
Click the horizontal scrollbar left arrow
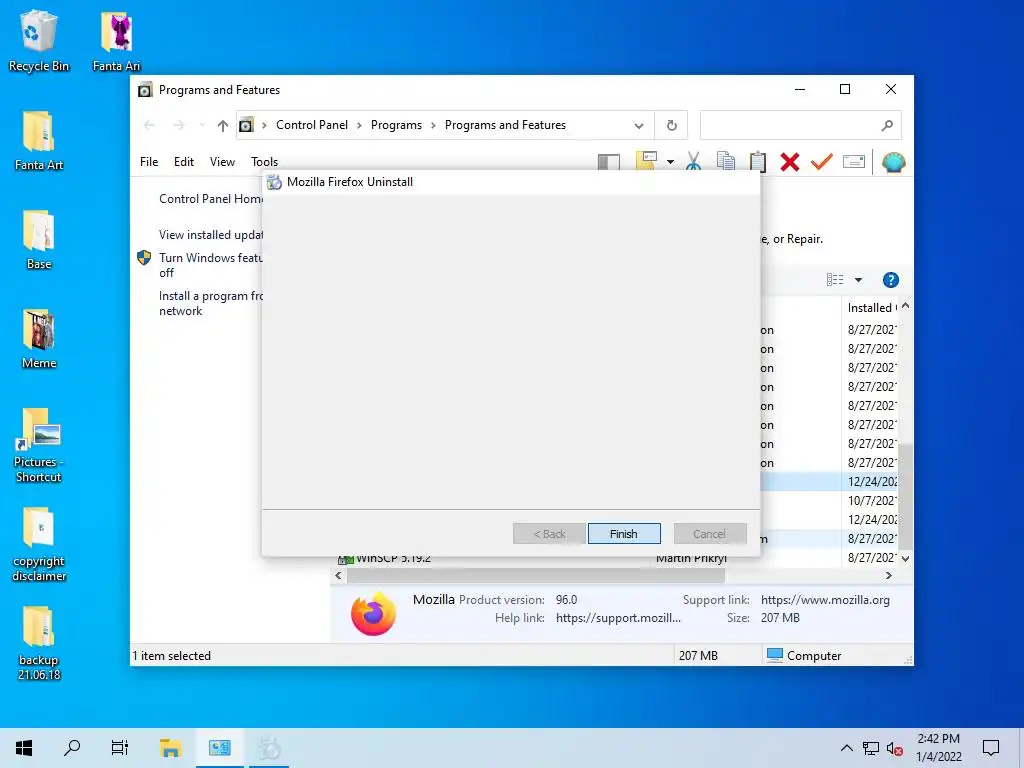pyautogui.click(x=338, y=575)
